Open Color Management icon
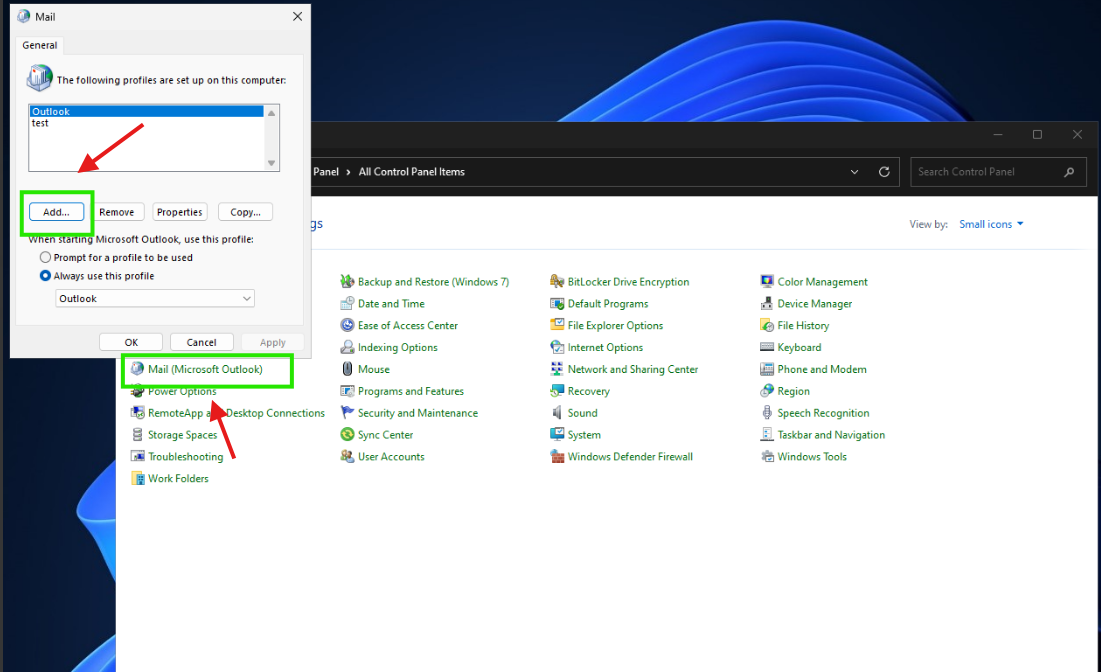 point(767,282)
